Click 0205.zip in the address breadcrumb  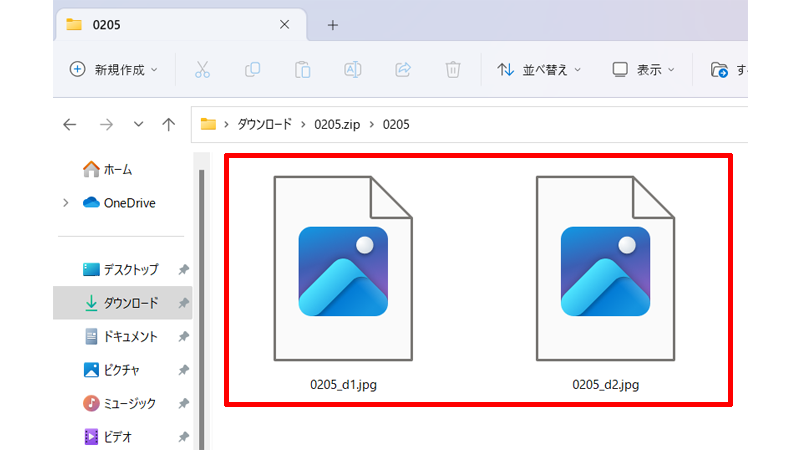coord(337,124)
